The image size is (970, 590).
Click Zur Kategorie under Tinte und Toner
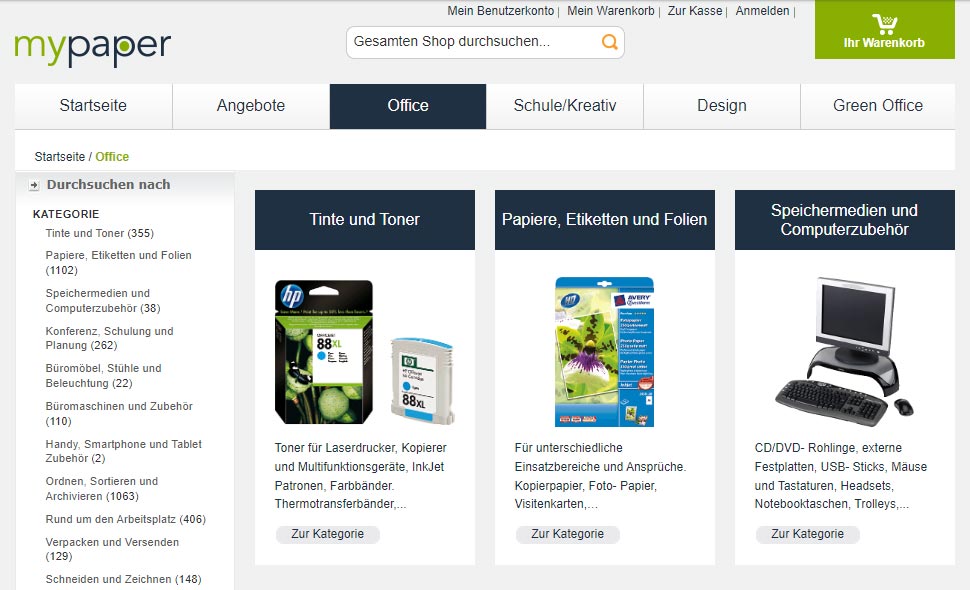coord(328,534)
